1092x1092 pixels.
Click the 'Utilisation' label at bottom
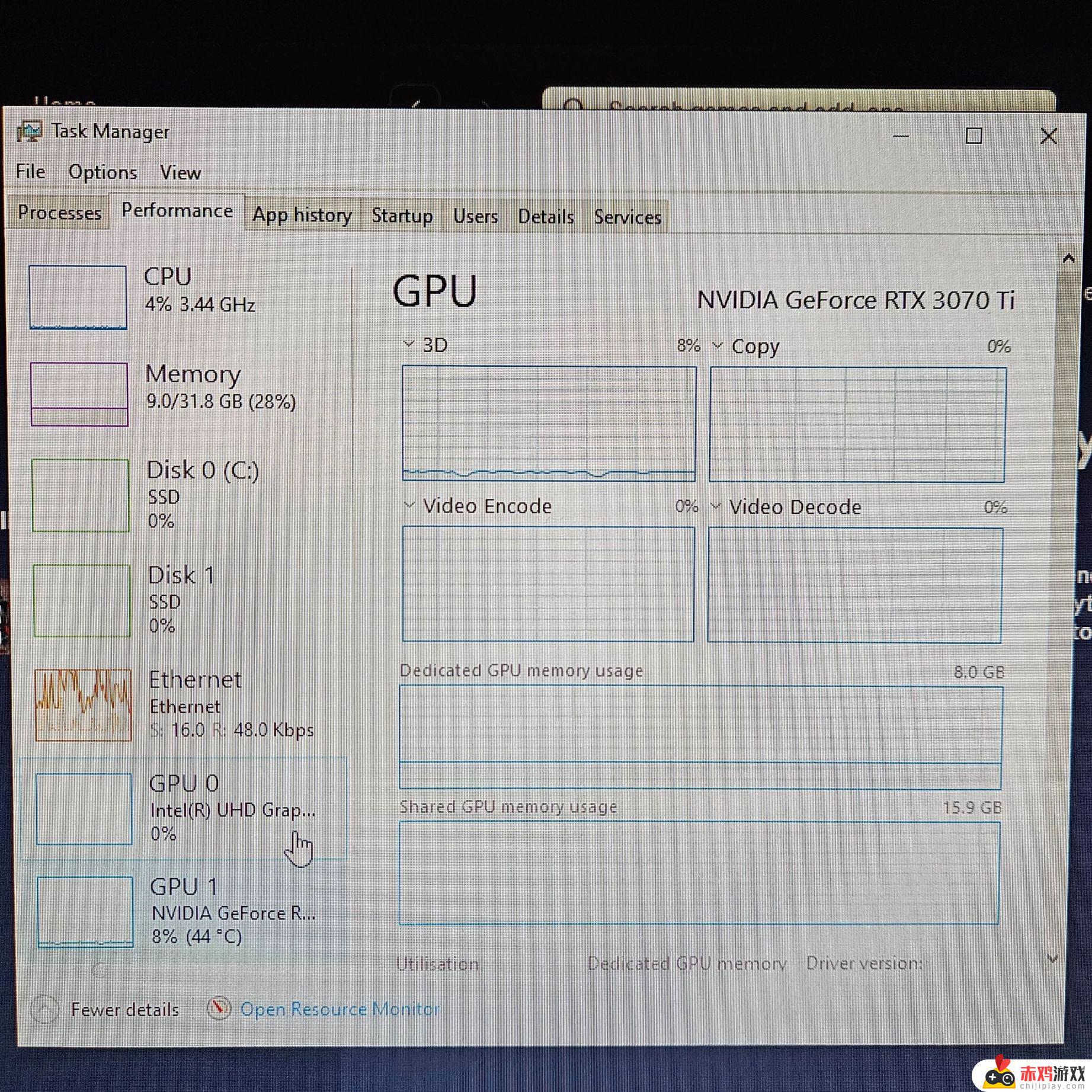pyautogui.click(x=437, y=964)
